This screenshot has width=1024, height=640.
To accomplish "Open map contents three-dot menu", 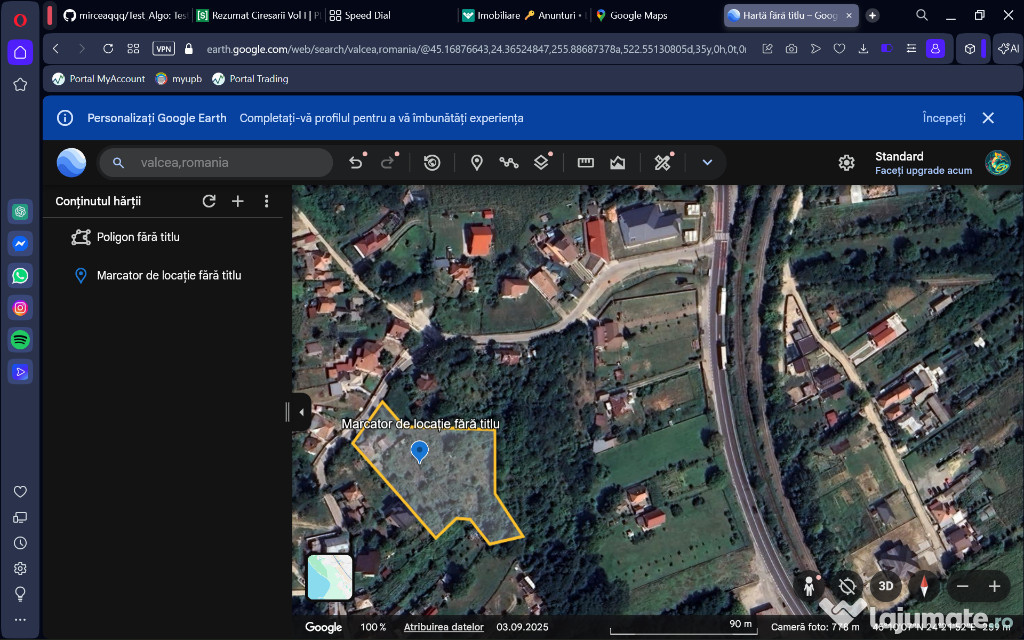I will coord(266,201).
